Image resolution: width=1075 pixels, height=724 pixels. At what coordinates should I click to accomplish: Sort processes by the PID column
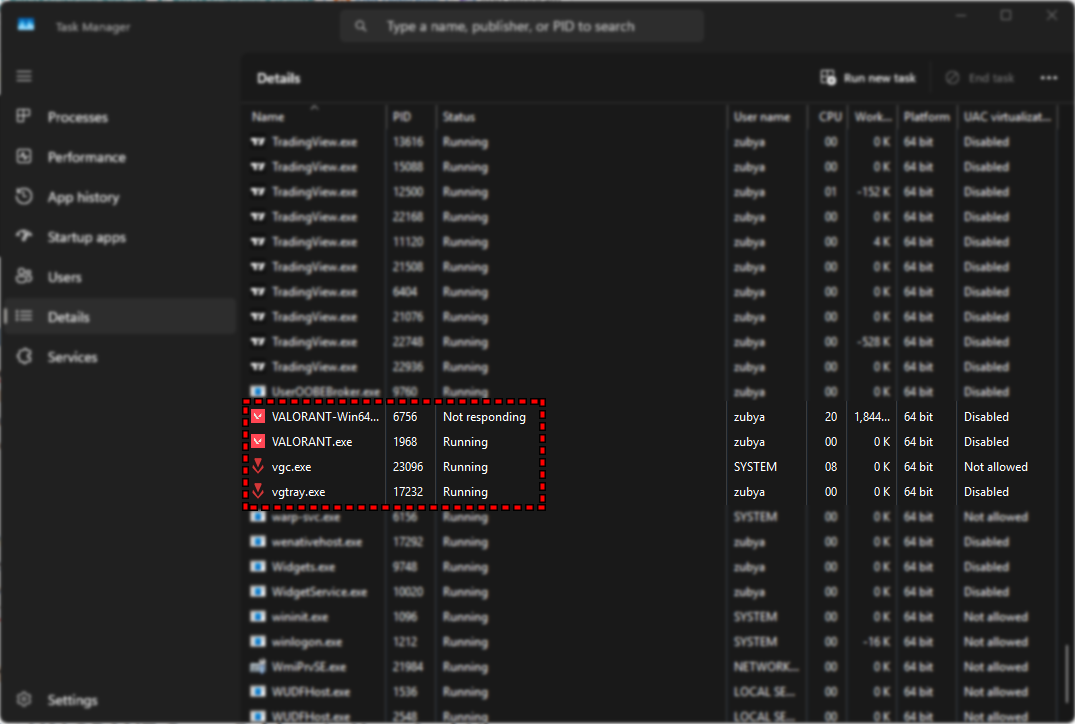coord(402,117)
